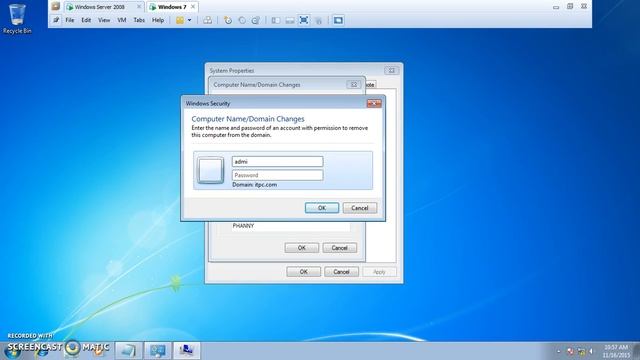The width and height of the screenshot is (640, 360).
Task: Click the System Properties taskbar icon
Action: click(x=187, y=351)
